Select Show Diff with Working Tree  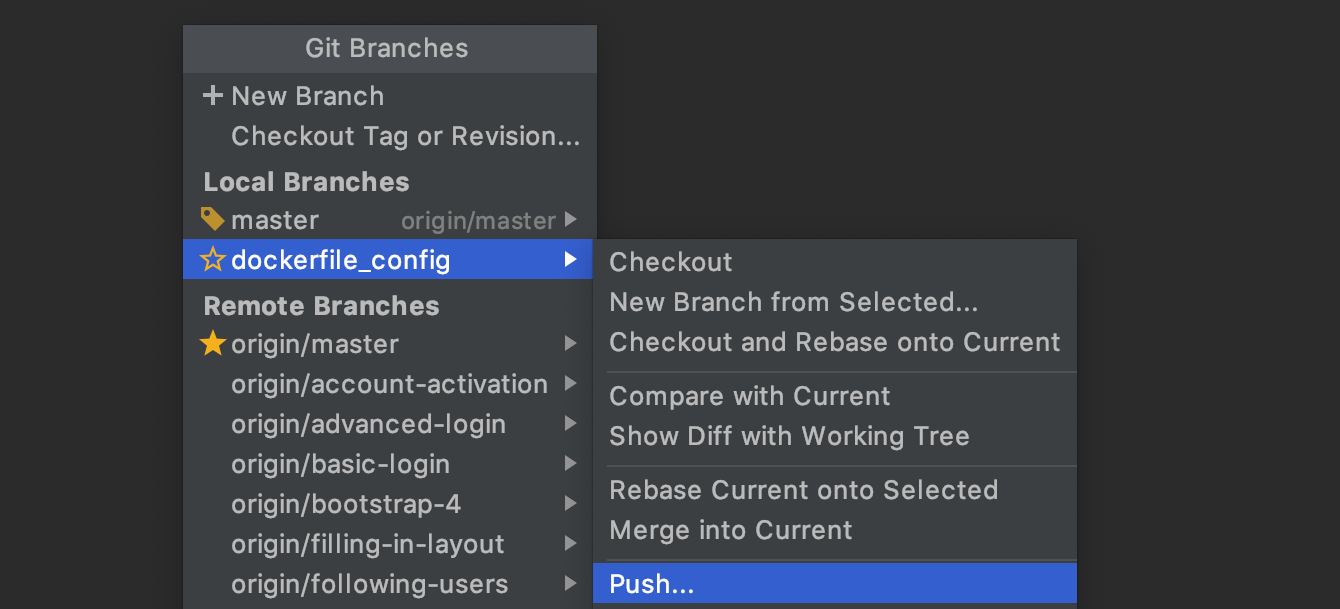click(x=789, y=436)
